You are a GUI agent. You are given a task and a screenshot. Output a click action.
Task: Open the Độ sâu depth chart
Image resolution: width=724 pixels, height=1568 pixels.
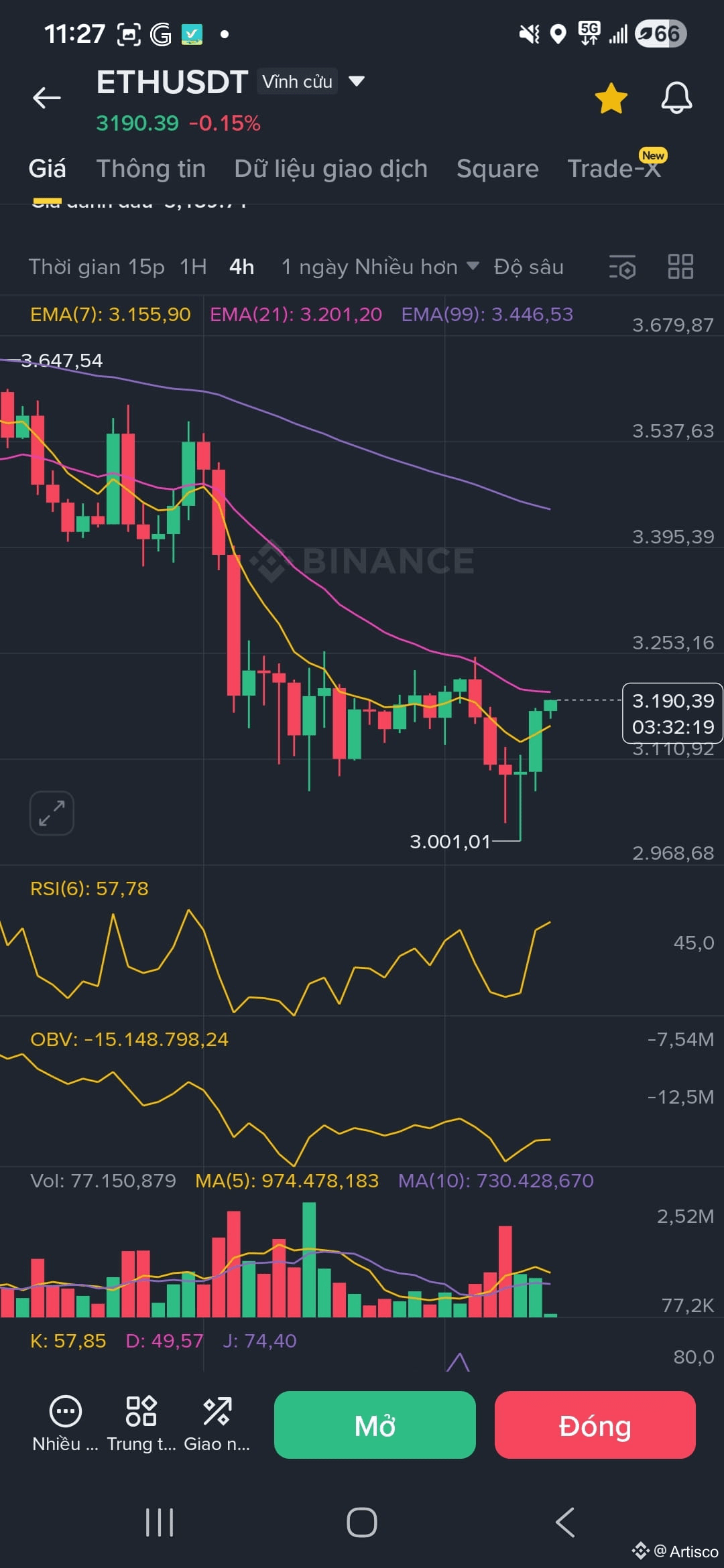pos(528,267)
